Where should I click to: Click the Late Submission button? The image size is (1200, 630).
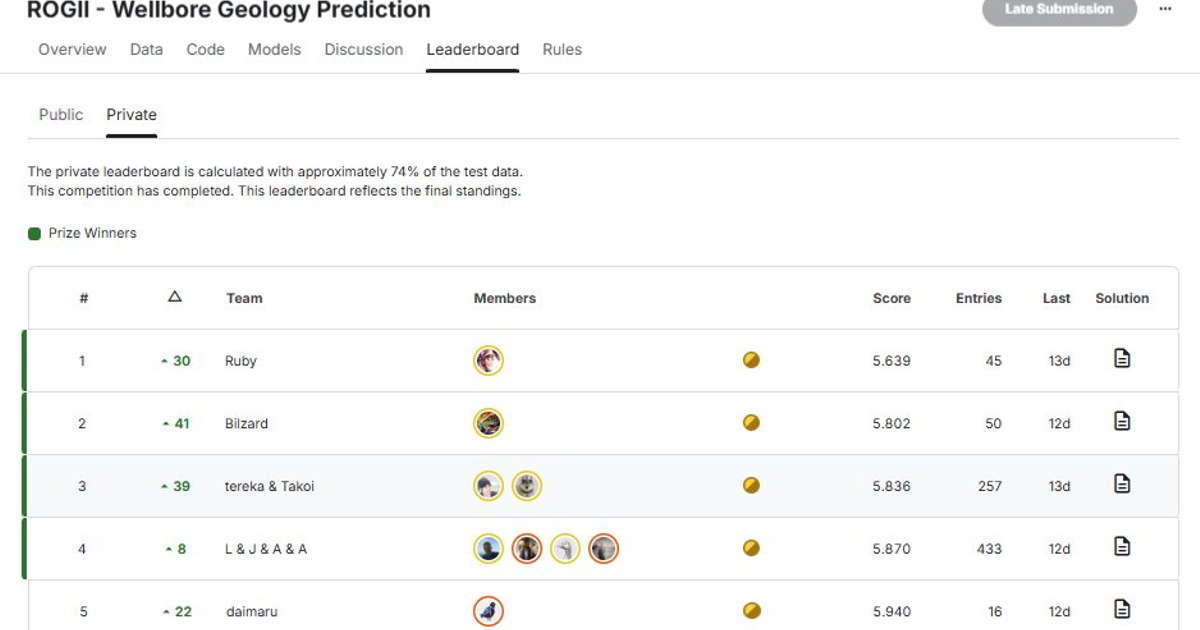click(1059, 10)
